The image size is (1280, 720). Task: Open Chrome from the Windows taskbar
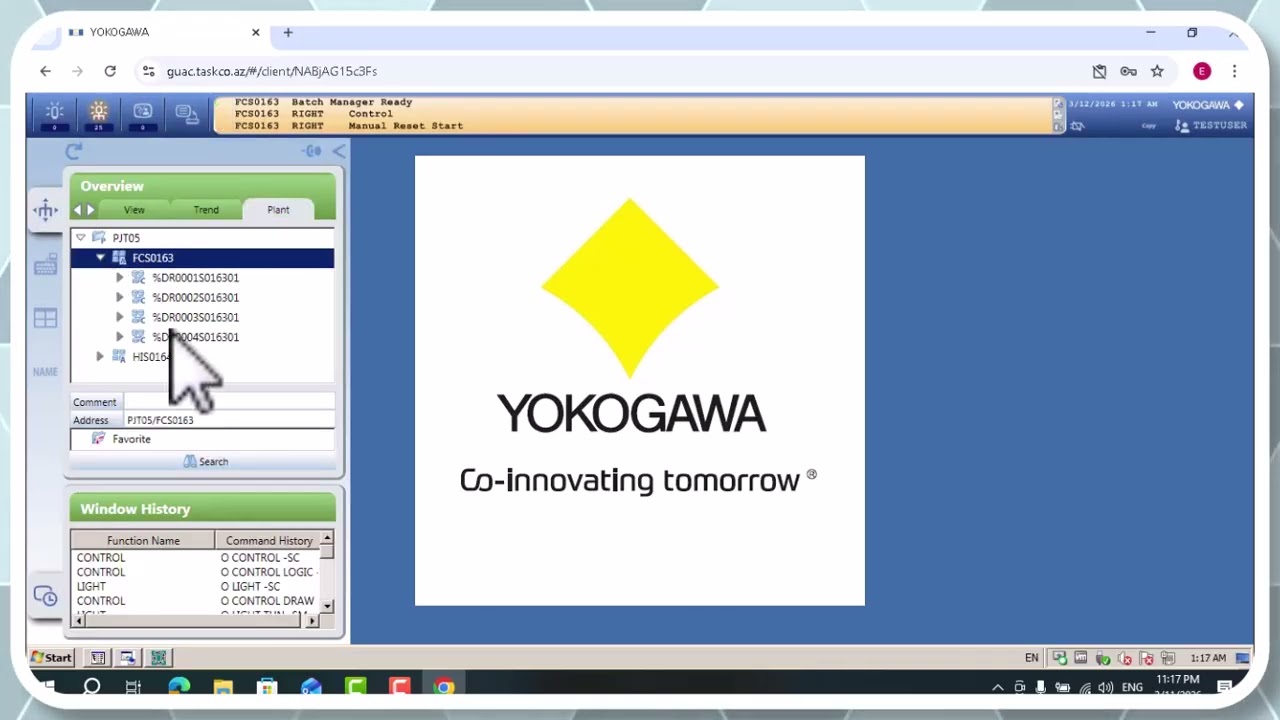[x=444, y=687]
